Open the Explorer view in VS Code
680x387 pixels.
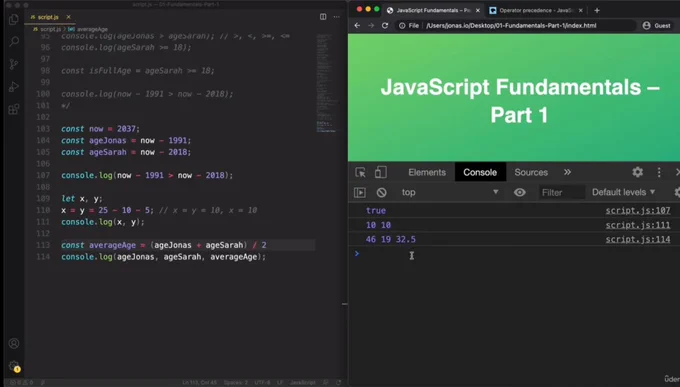coord(14,20)
